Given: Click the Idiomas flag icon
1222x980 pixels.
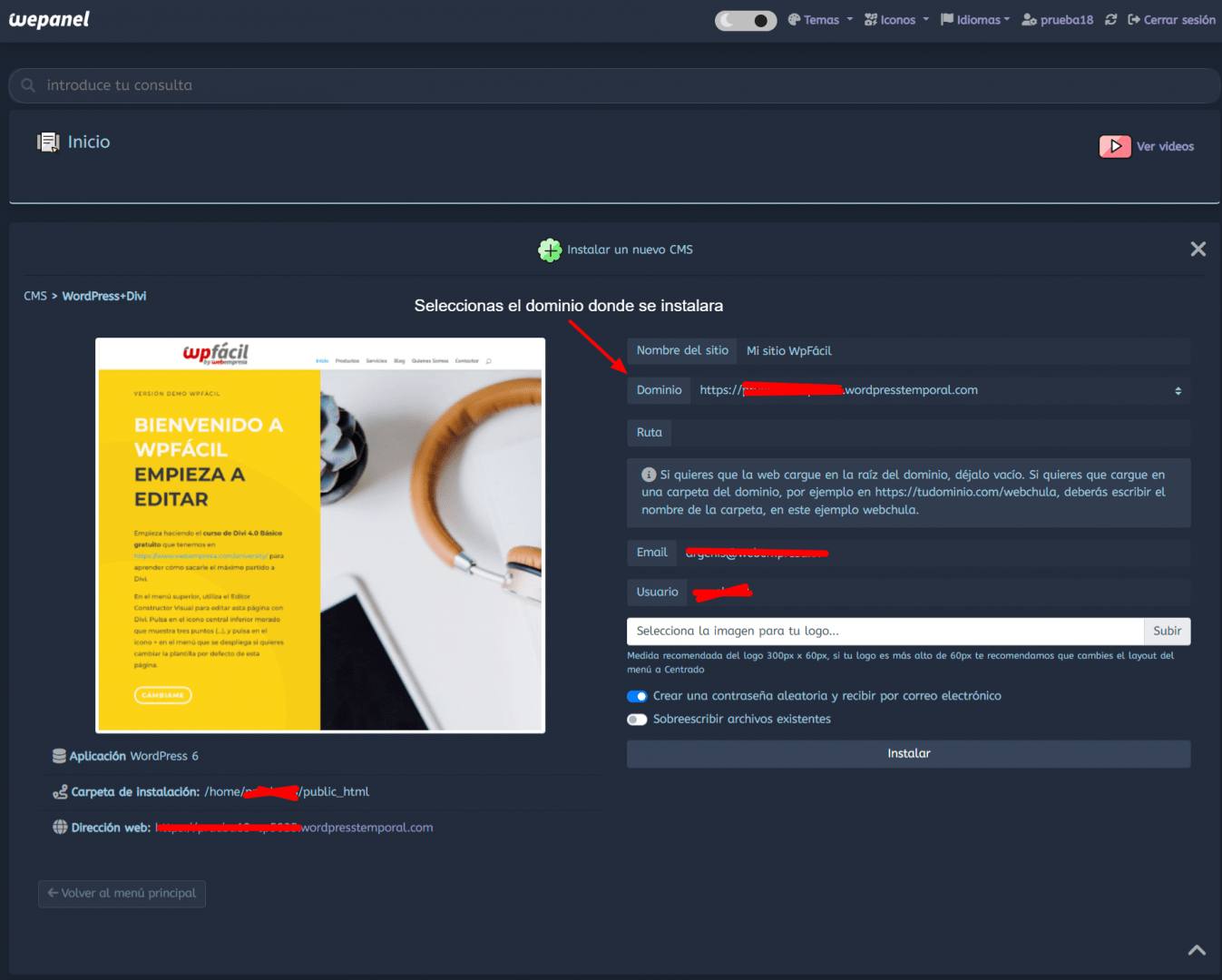Looking at the screenshot, I should click(x=947, y=20).
